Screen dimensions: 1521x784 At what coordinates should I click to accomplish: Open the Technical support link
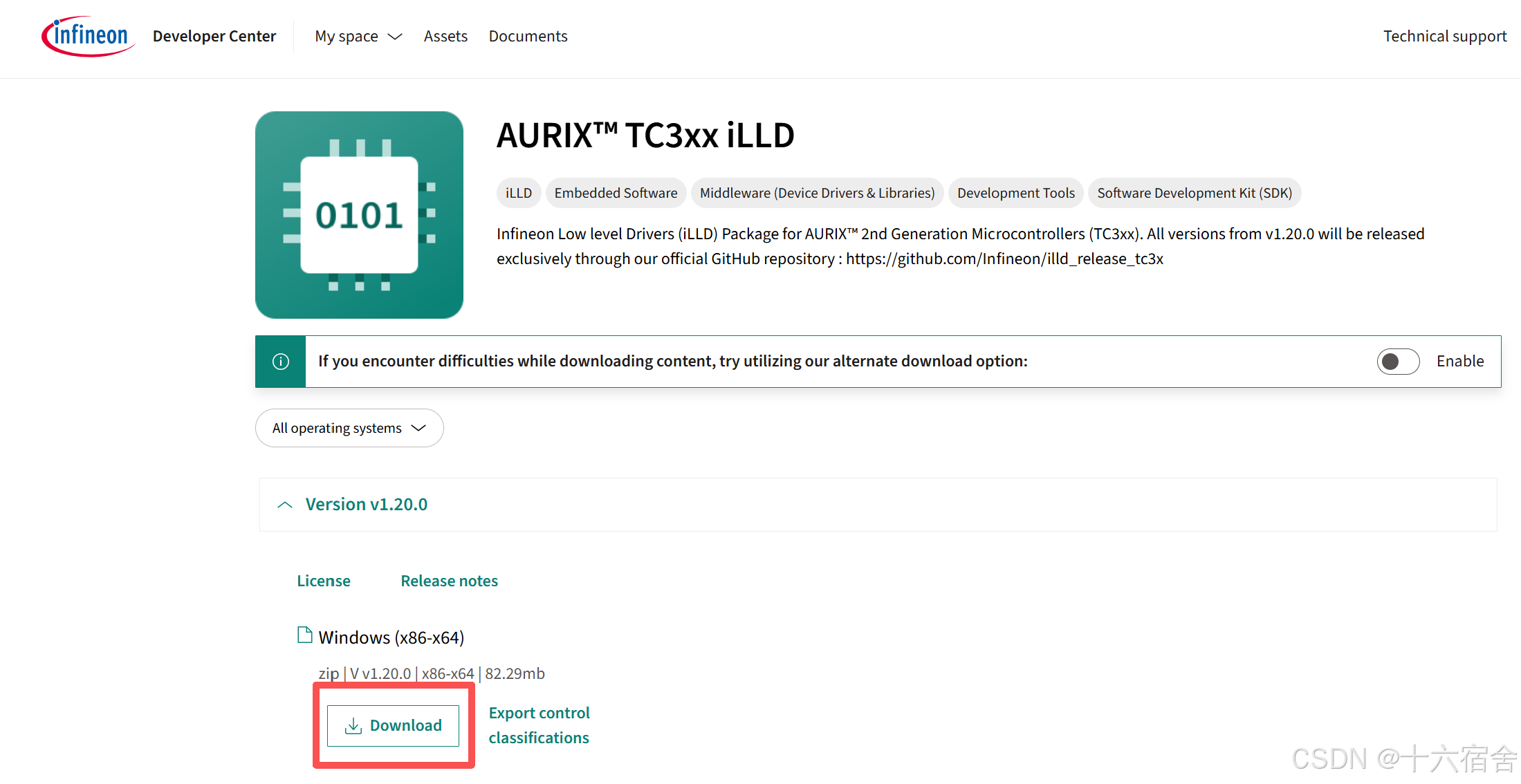pos(1444,36)
